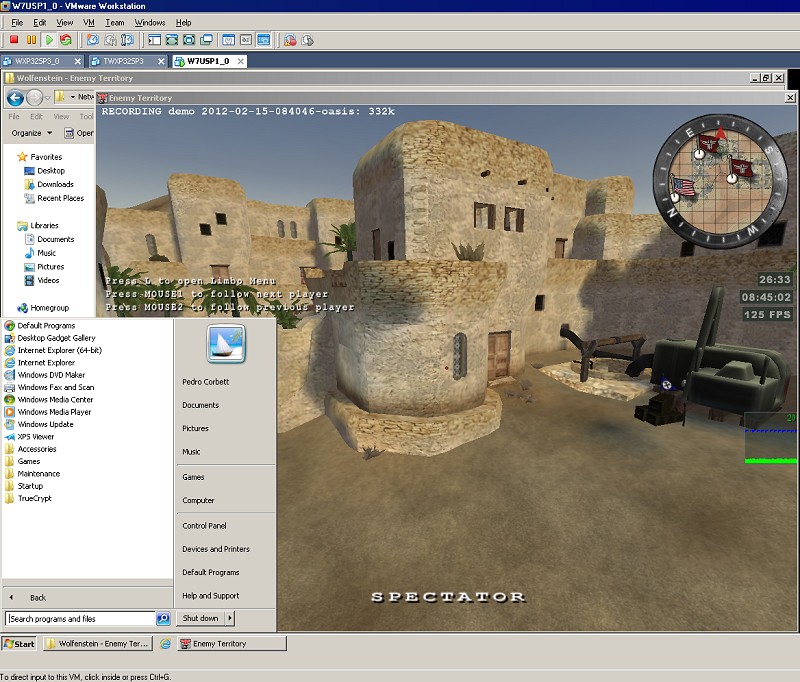Screen dimensions: 800x682
Task: Click the start menu search magnifier
Action: point(163,618)
